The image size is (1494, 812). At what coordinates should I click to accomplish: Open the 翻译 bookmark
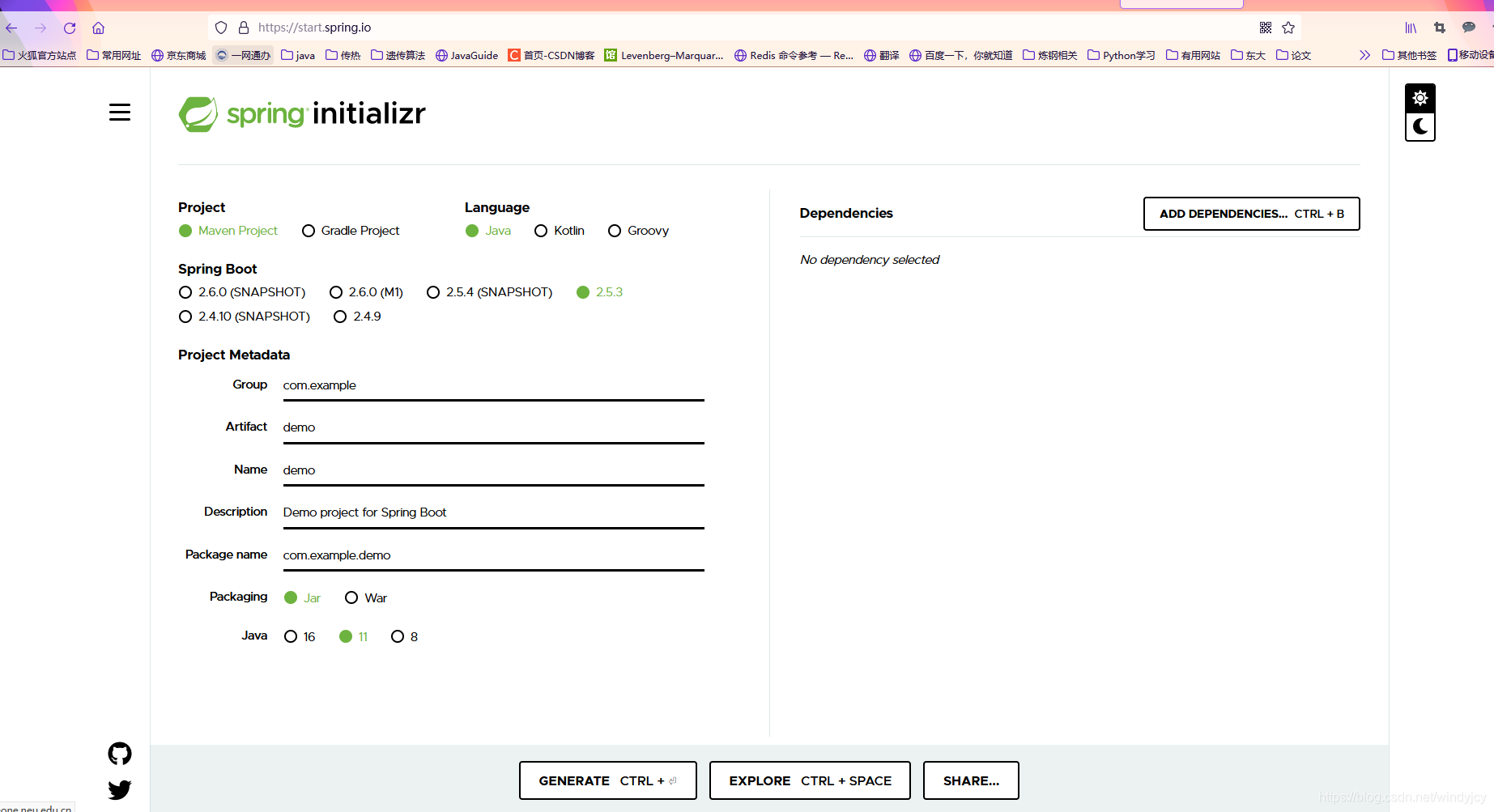point(881,55)
